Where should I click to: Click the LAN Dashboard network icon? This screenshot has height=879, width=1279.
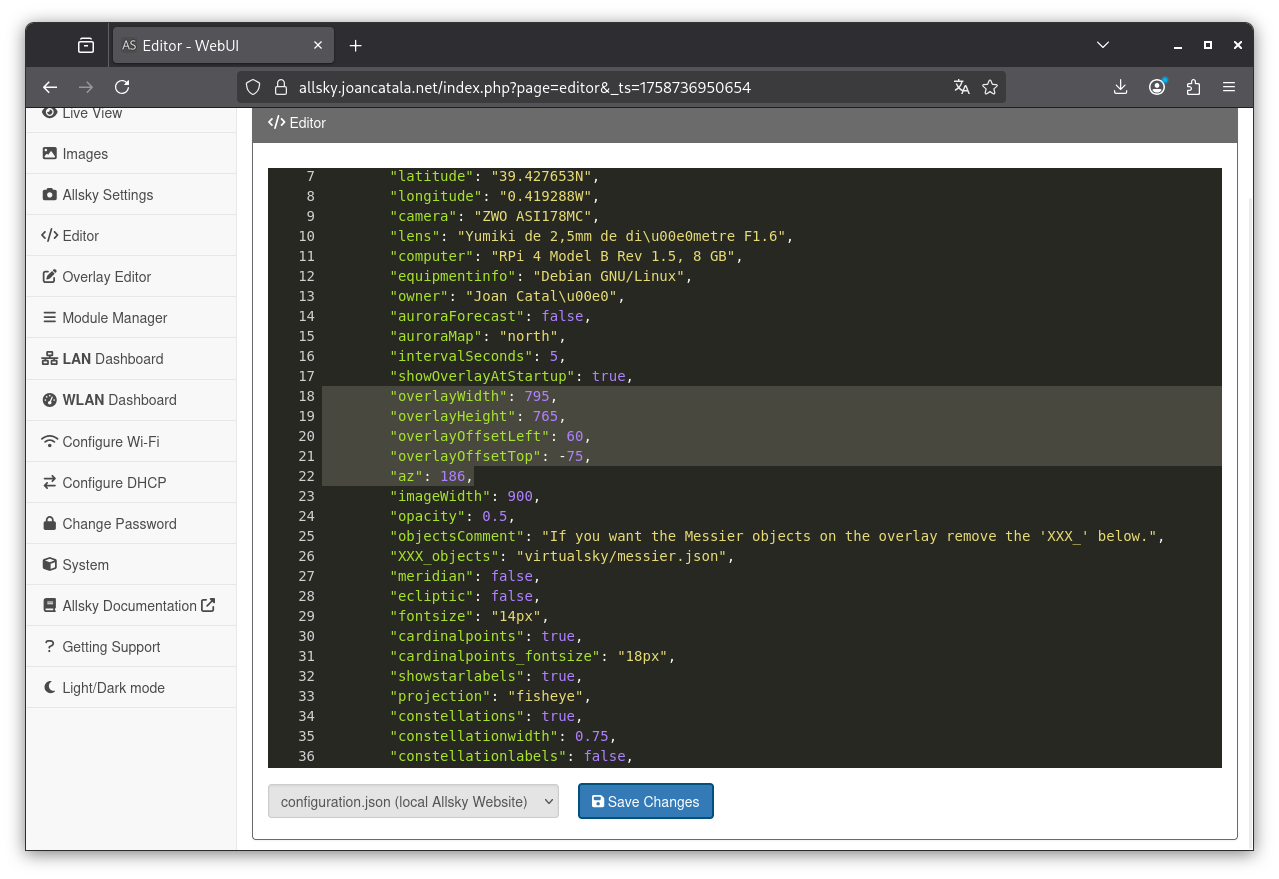(x=49, y=359)
